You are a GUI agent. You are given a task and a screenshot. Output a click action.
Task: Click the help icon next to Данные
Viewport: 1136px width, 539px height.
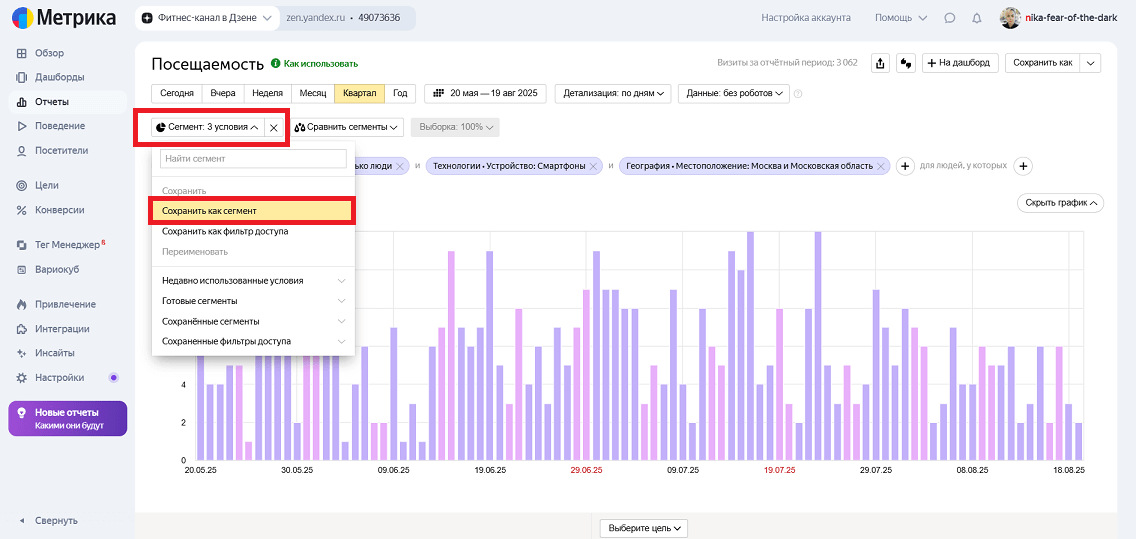click(798, 94)
